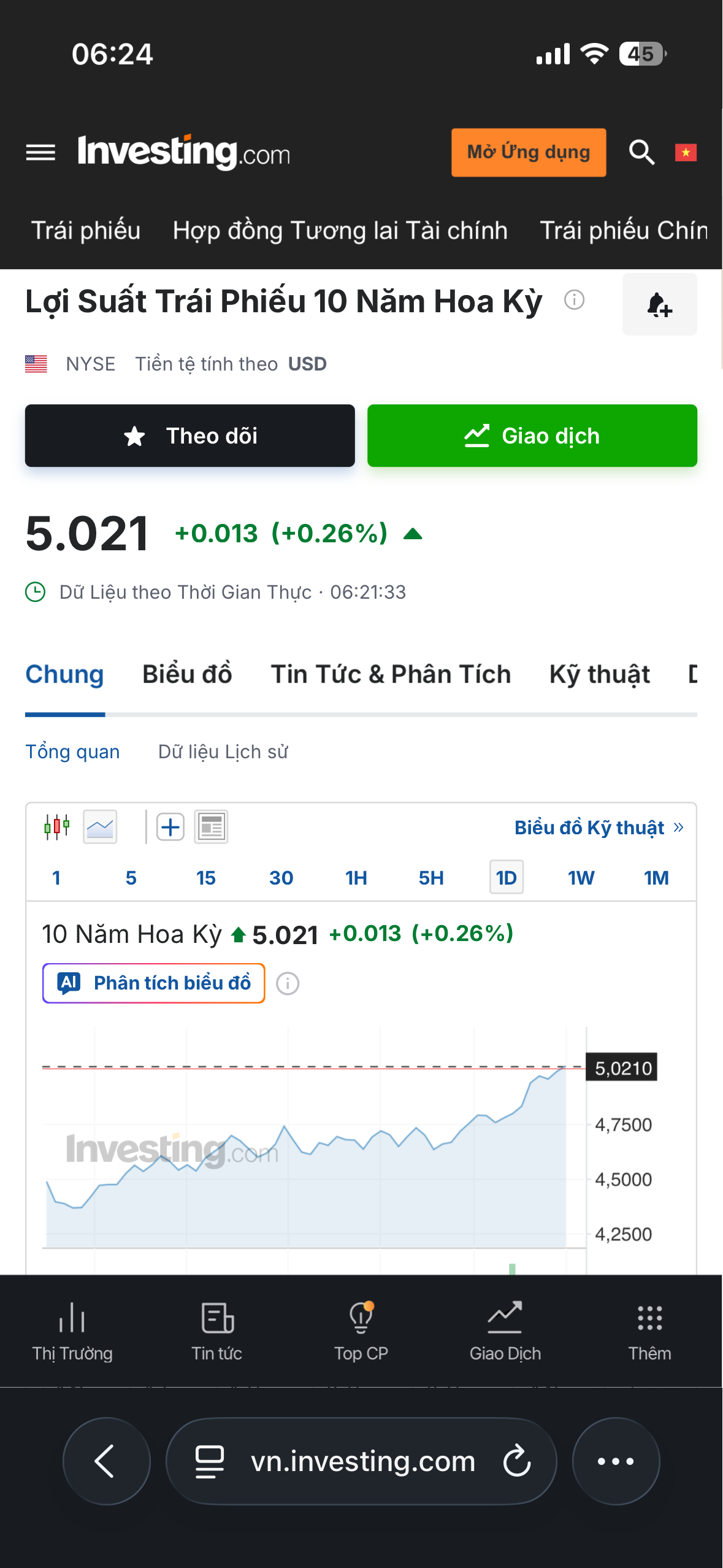Image resolution: width=723 pixels, height=1568 pixels.
Task: Open the hamburger navigation menu
Action: point(40,152)
